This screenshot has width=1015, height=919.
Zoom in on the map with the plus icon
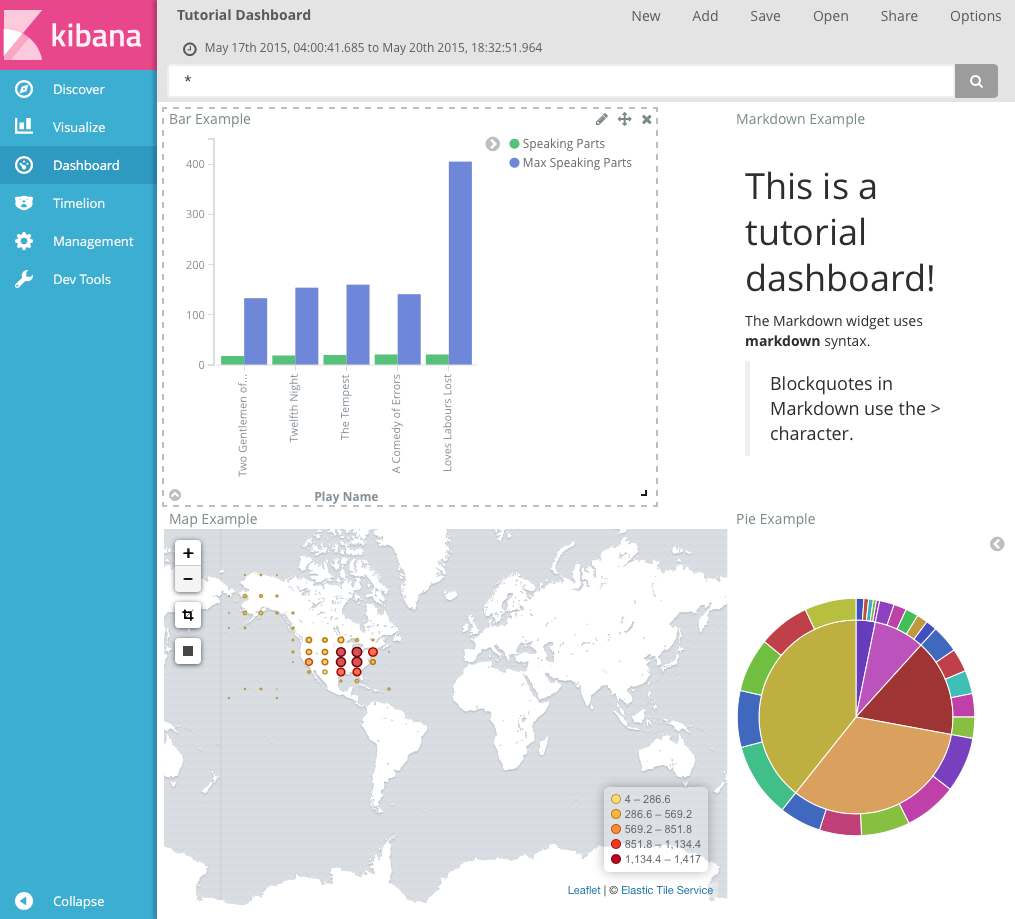(x=188, y=552)
